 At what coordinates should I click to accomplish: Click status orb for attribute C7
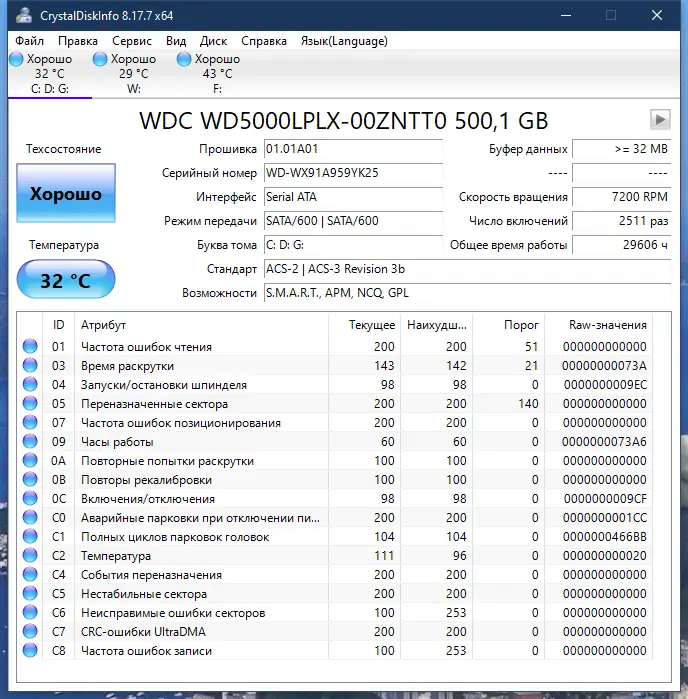tap(30, 631)
